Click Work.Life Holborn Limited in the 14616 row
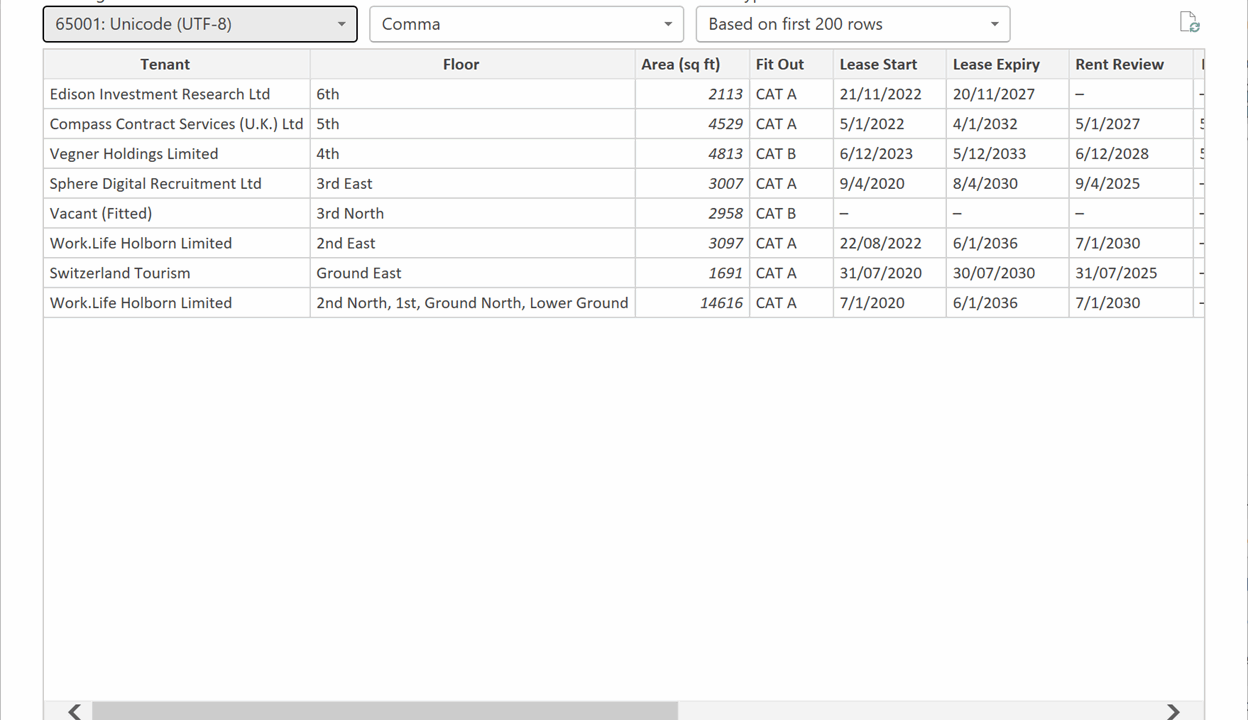This screenshot has height=720, width=1248. coord(177,303)
